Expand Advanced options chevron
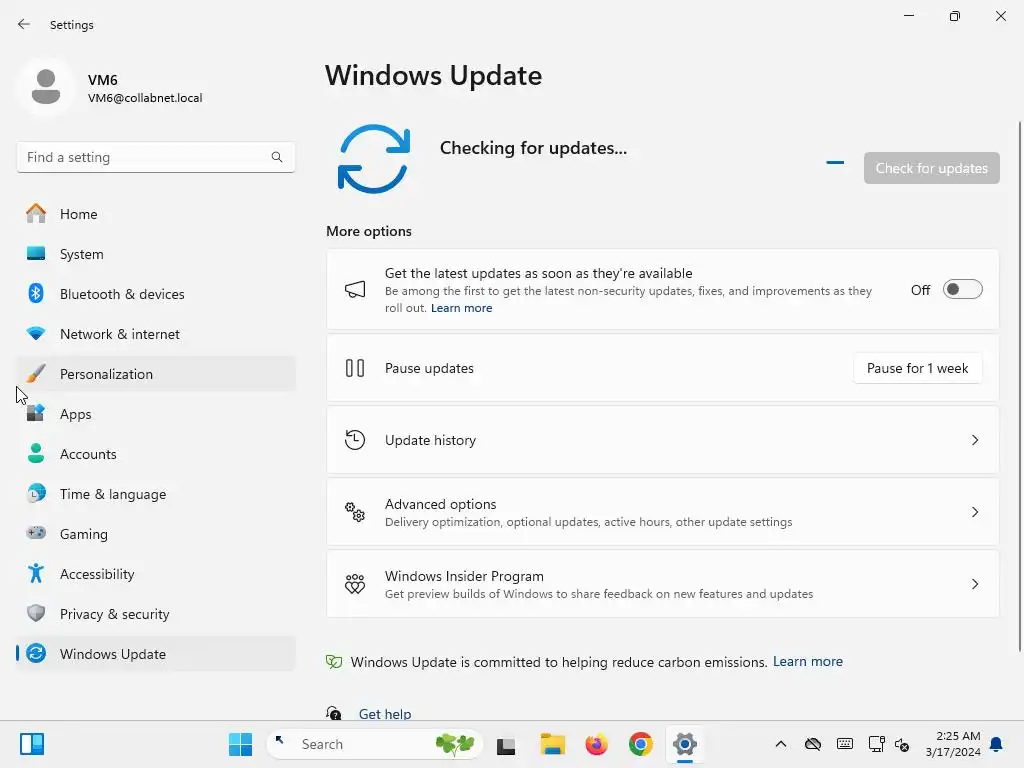 click(x=974, y=512)
